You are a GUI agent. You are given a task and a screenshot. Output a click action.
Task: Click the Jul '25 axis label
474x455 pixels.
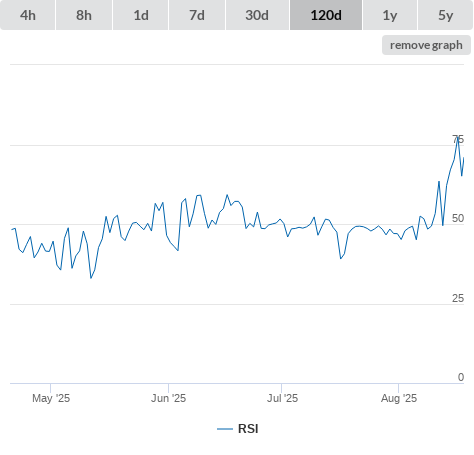point(282,398)
